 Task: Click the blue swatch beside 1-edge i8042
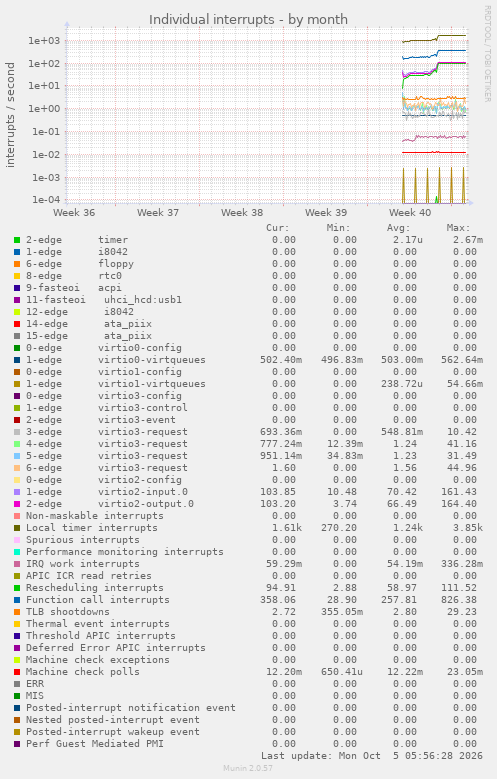coord(17,252)
